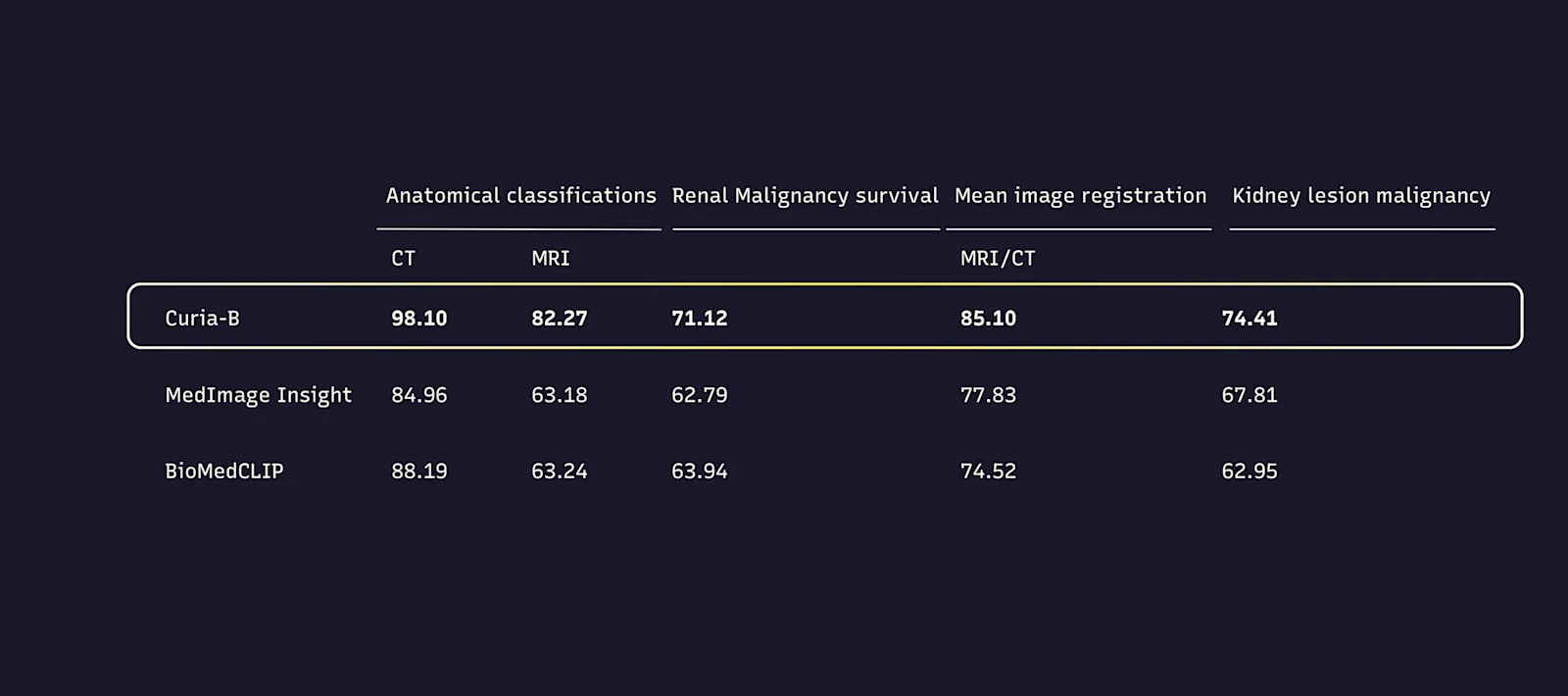Screen dimensions: 1568x696
Task: Click the Renal Malignancy survival header
Action: click(806, 196)
